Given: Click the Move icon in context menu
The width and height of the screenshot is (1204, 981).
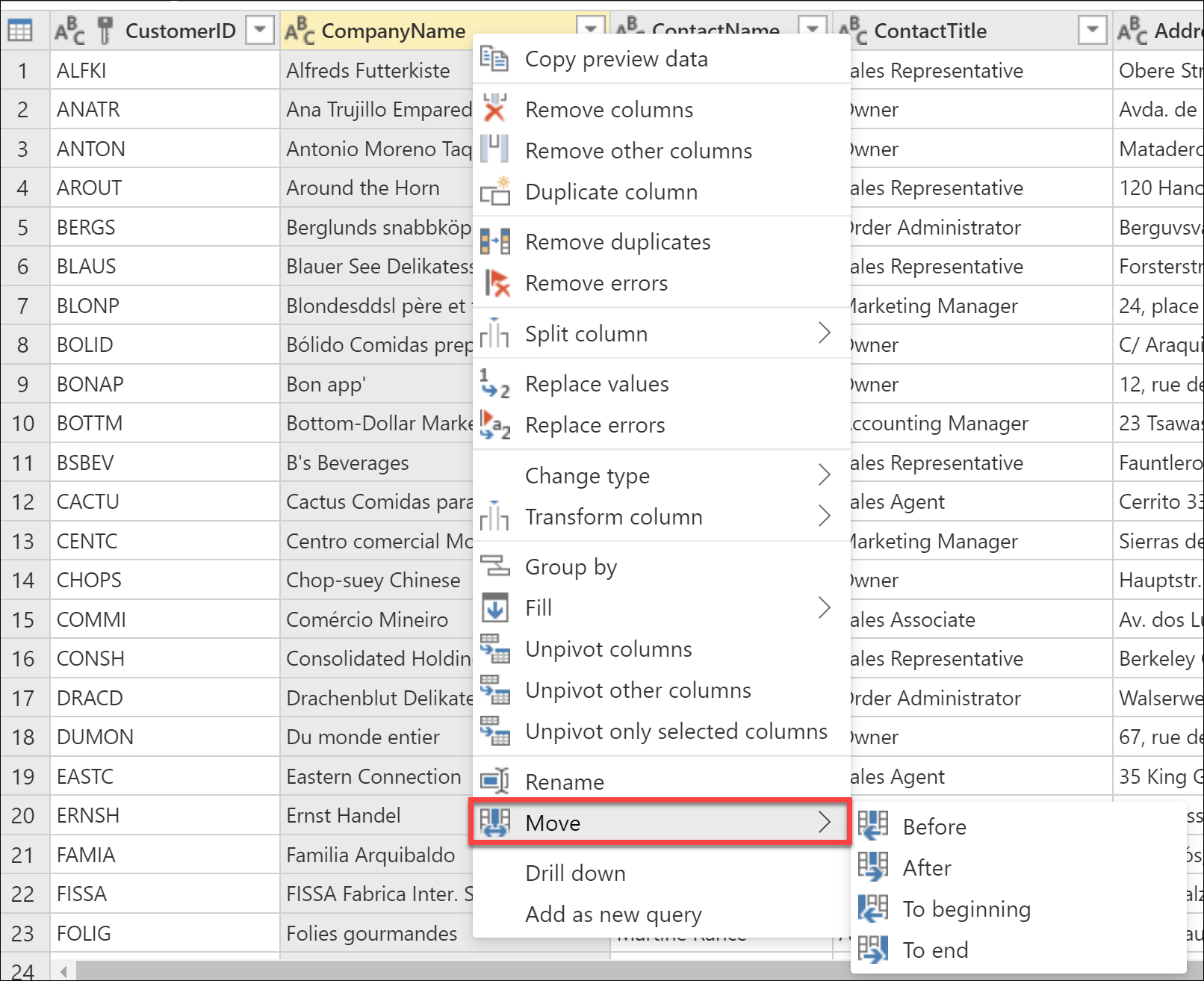Looking at the screenshot, I should [x=494, y=823].
